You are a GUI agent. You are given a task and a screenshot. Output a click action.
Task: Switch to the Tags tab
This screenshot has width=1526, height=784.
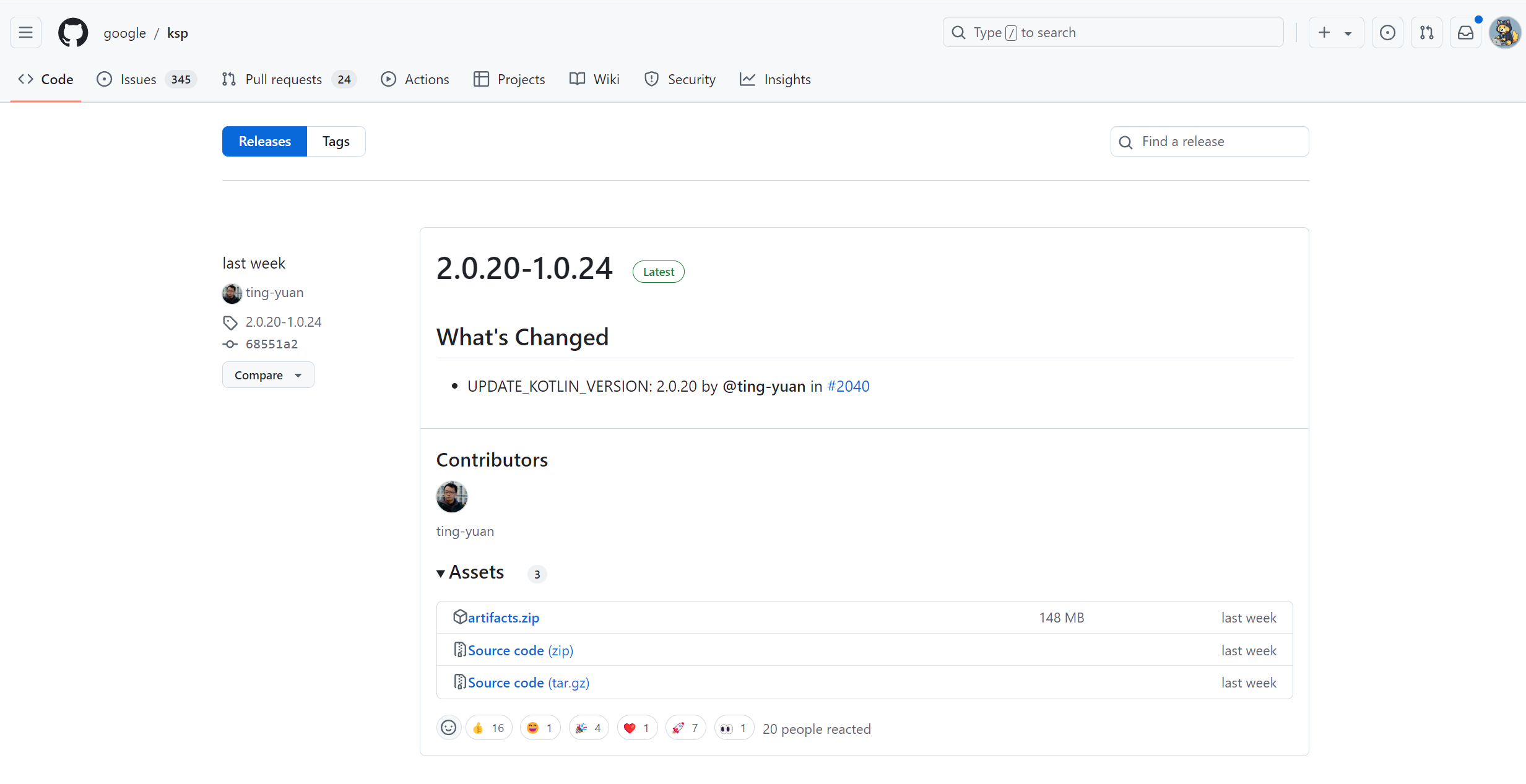336,142
